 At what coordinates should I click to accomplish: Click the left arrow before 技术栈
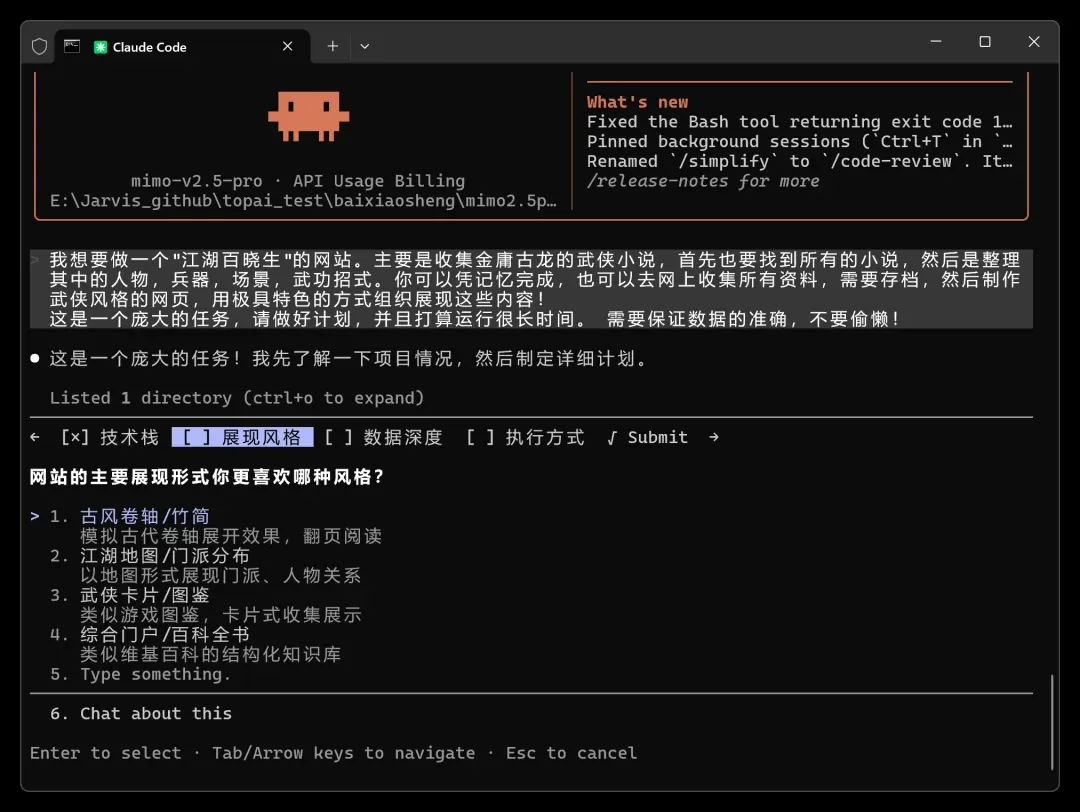35,437
